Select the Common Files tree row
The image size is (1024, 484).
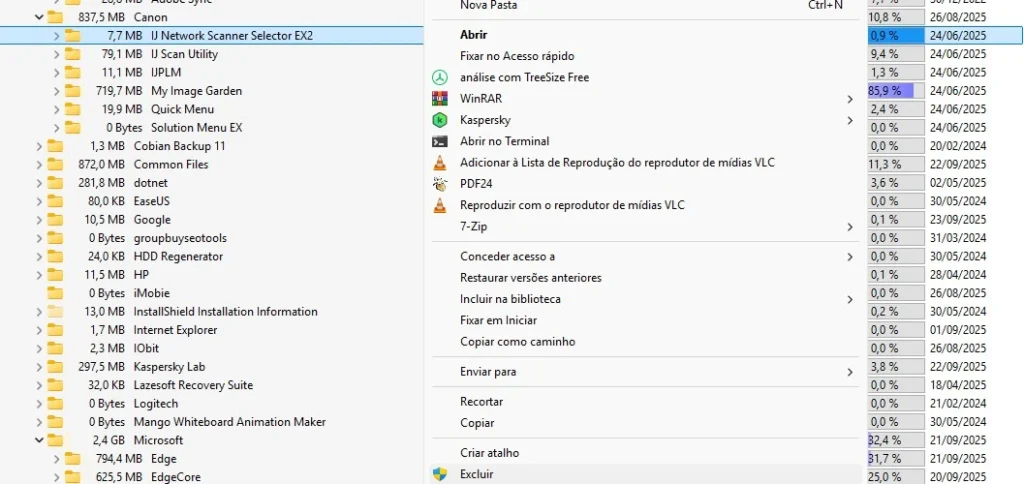coord(171,164)
